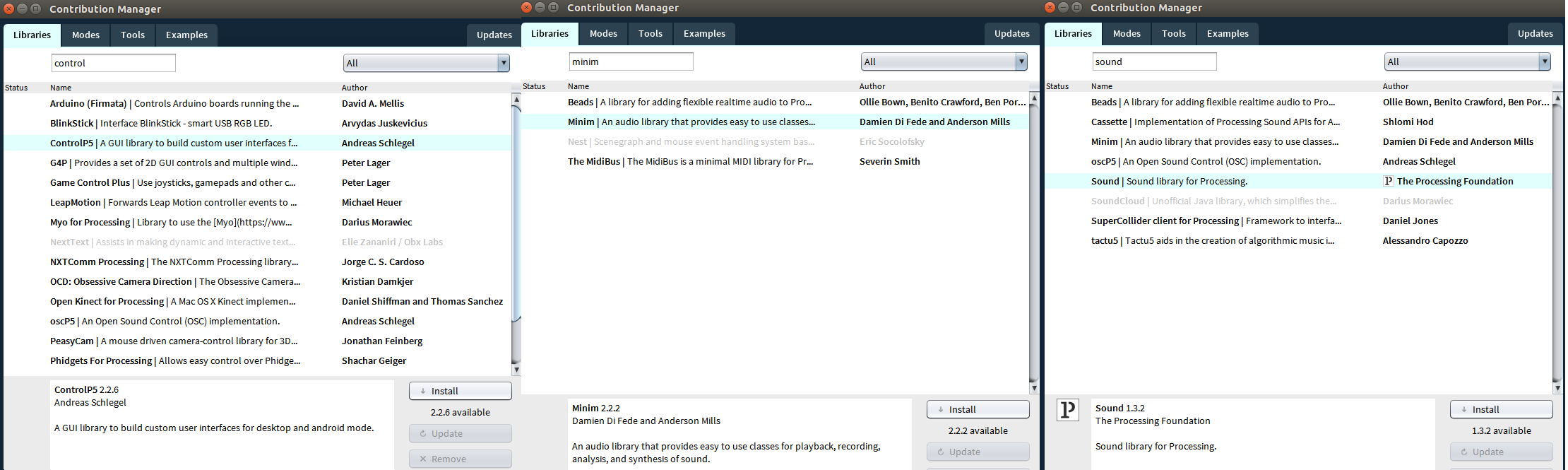Select The MidiBus library row

(775, 161)
